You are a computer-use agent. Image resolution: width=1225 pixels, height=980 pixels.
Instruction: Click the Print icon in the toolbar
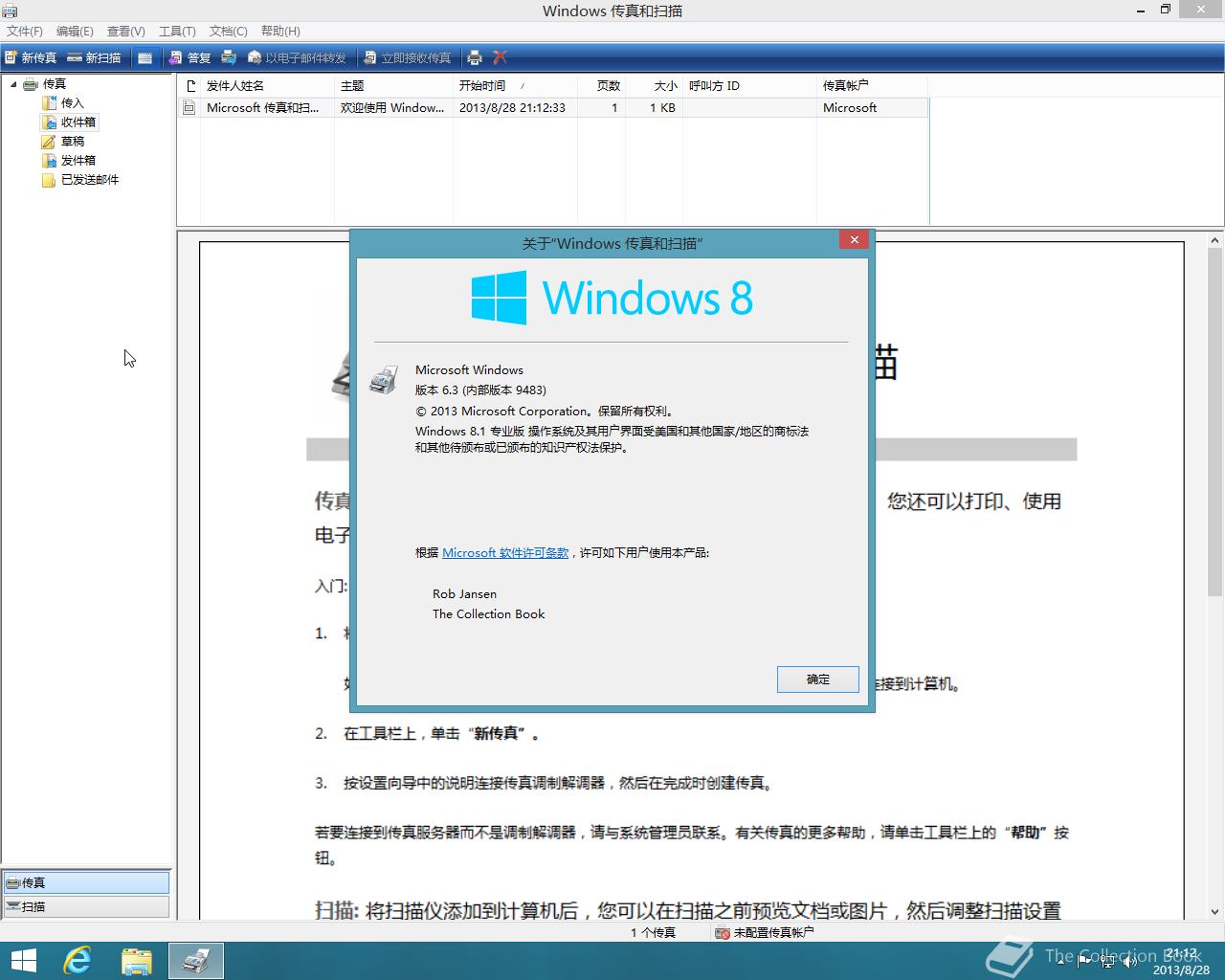coord(474,57)
